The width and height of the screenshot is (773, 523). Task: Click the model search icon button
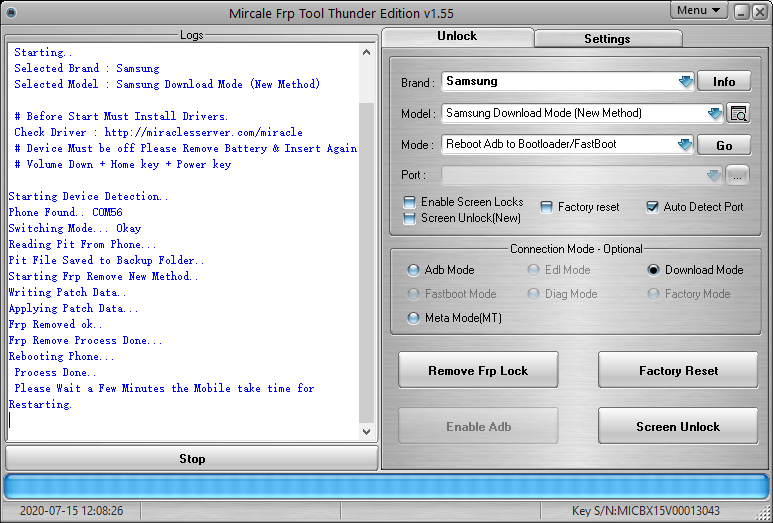[738, 113]
